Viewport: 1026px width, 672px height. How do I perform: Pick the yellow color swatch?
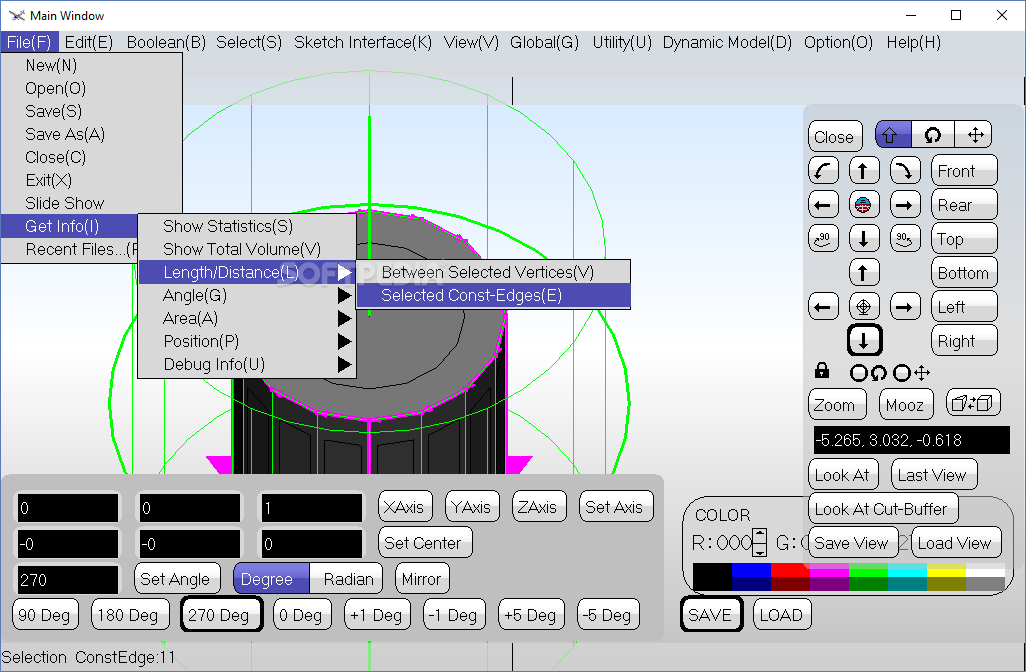tap(946, 569)
